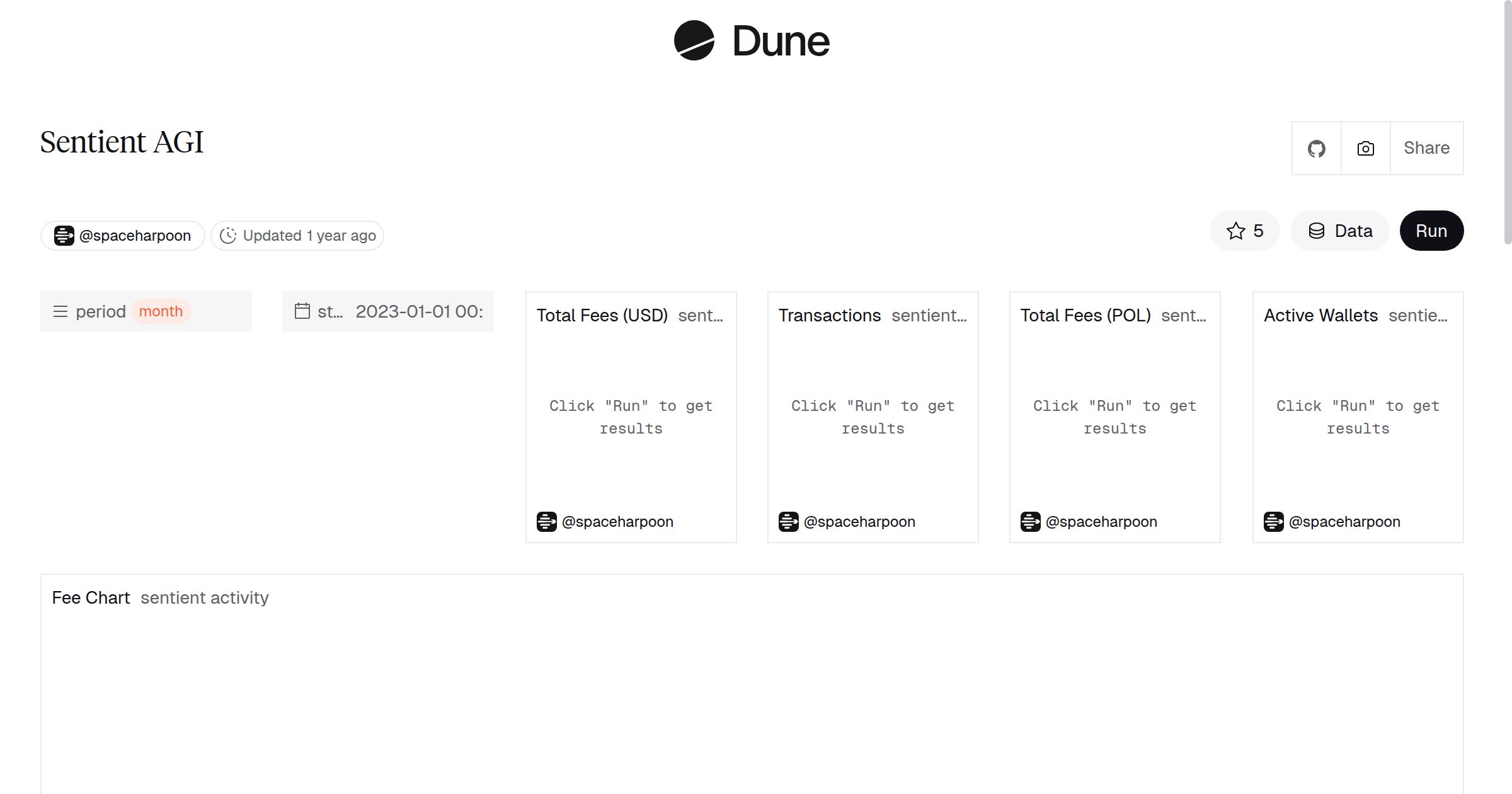Open the GitHub icon button
Viewport: 1512px width, 794px height.
1316,149
